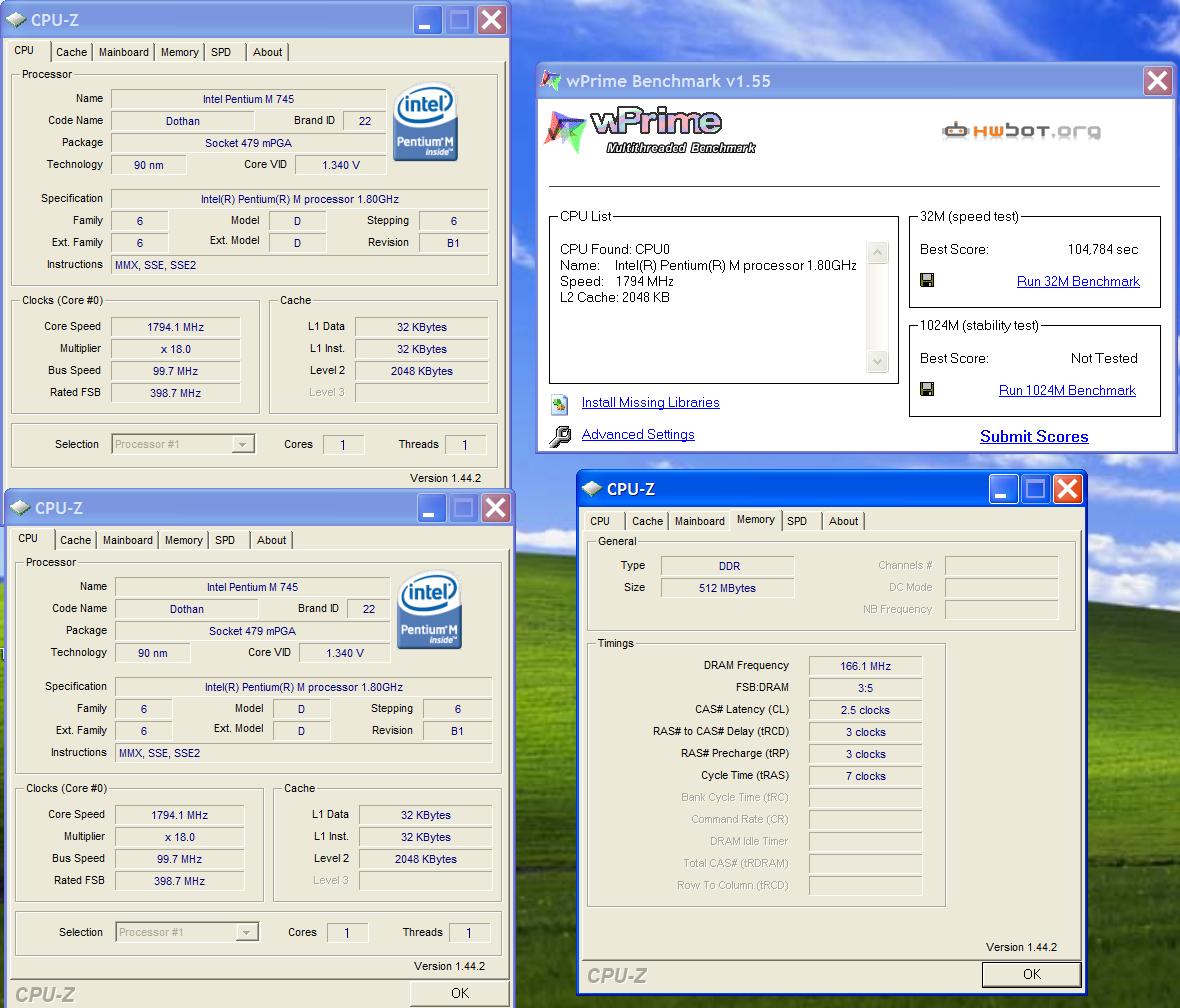Click the save icon under 32M Best Score
This screenshot has width=1180, height=1008.
(927, 280)
